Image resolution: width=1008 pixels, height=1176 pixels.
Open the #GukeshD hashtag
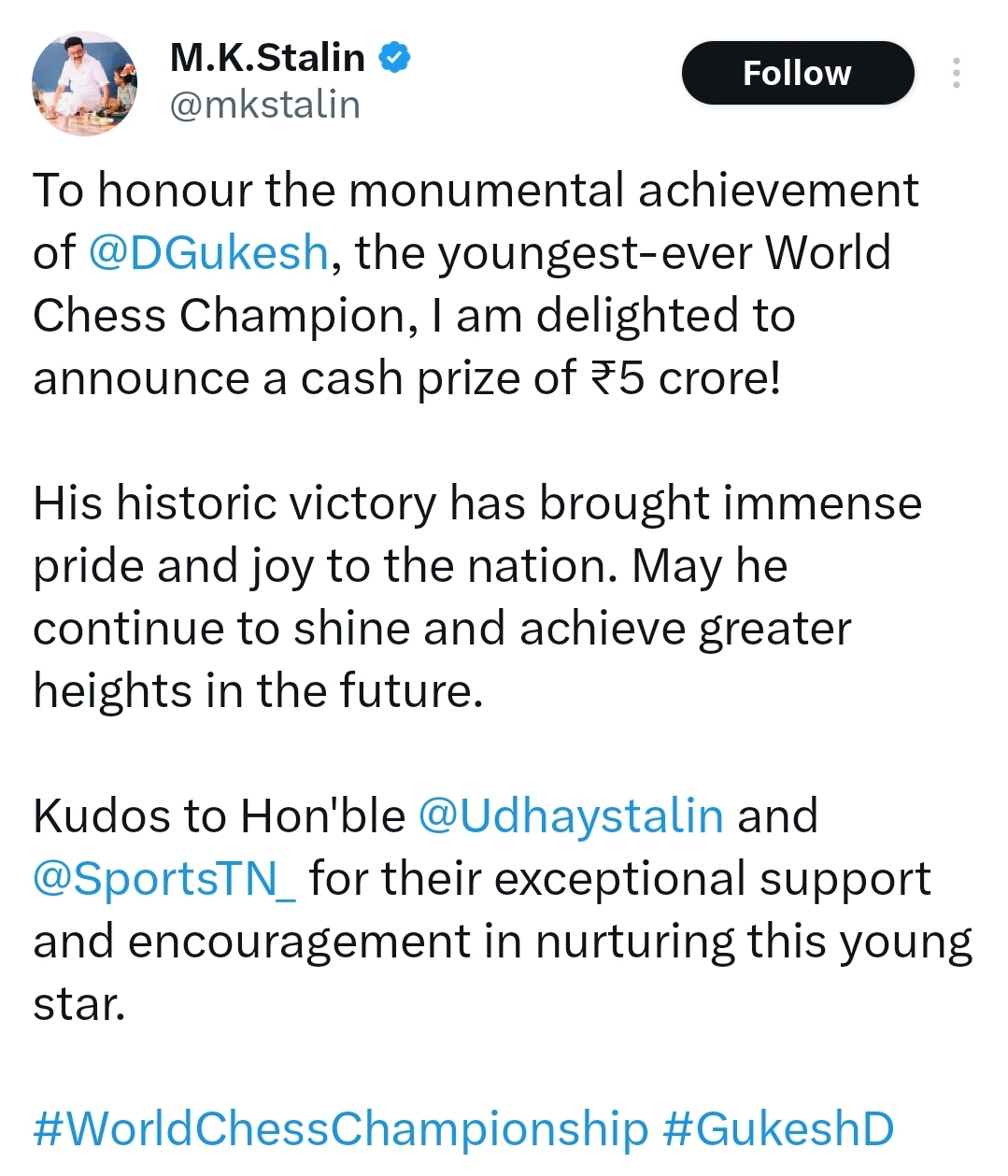[x=777, y=1128]
